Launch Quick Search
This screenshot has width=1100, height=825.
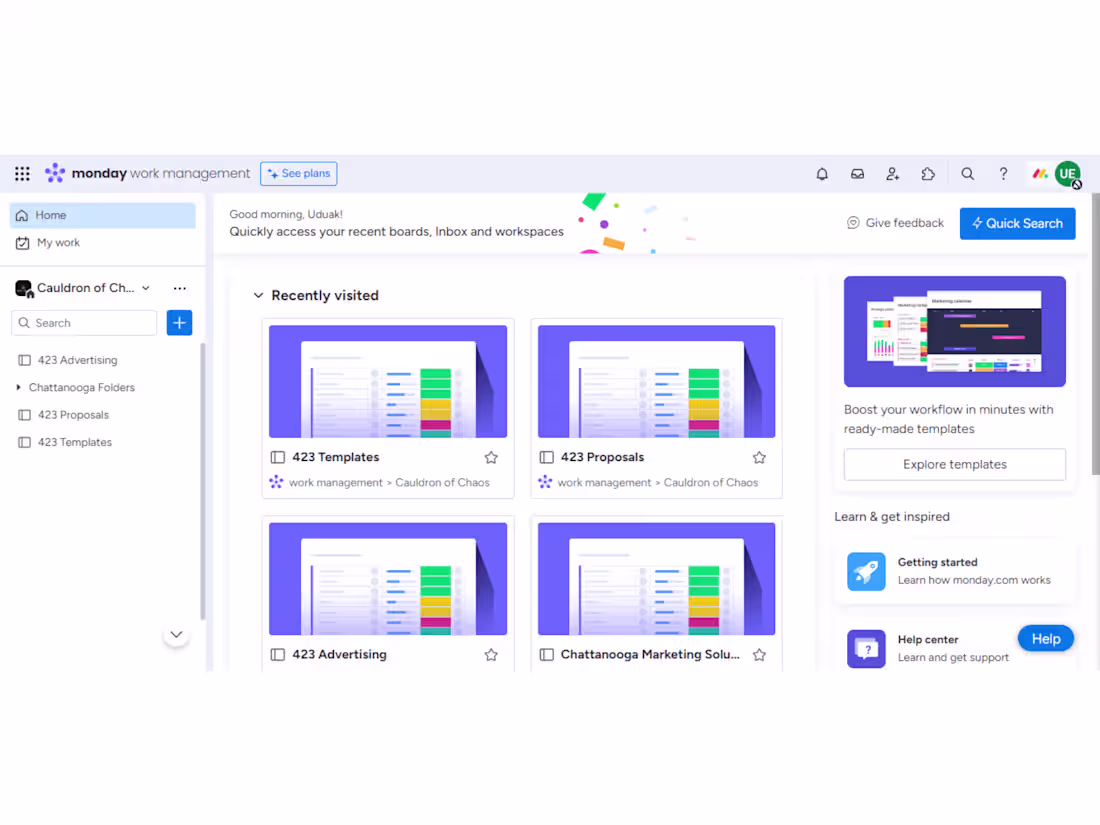click(x=1017, y=223)
